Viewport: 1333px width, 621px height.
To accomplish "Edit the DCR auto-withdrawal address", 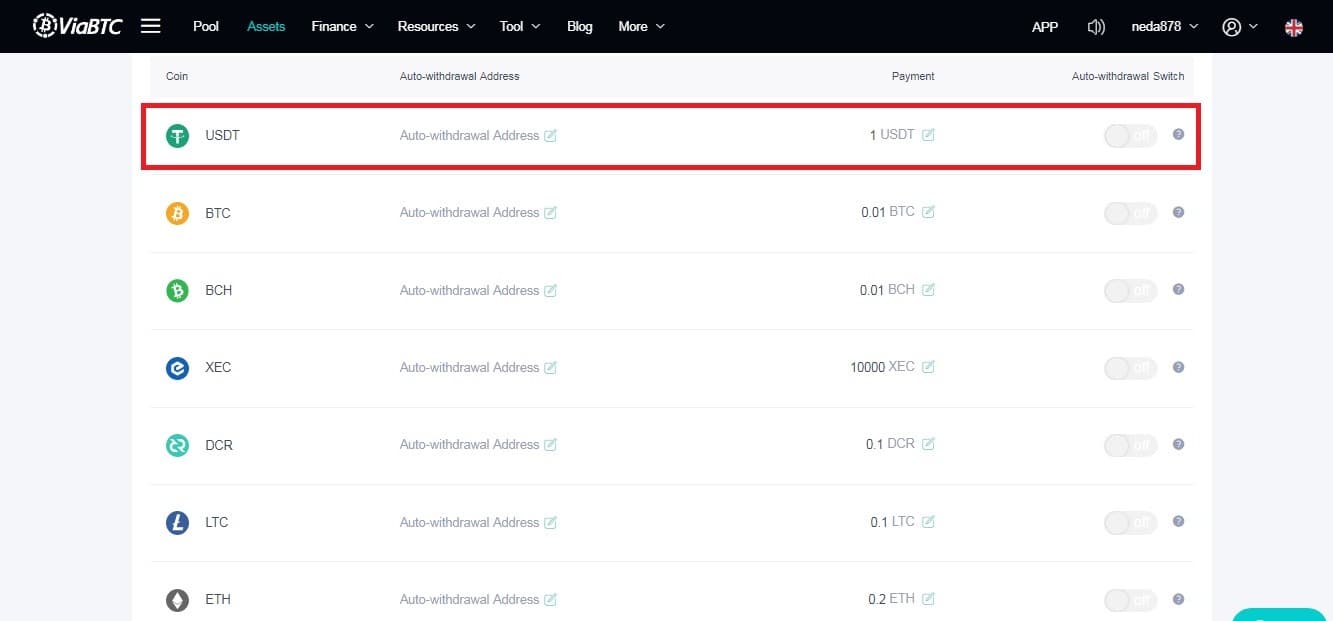I will point(550,445).
